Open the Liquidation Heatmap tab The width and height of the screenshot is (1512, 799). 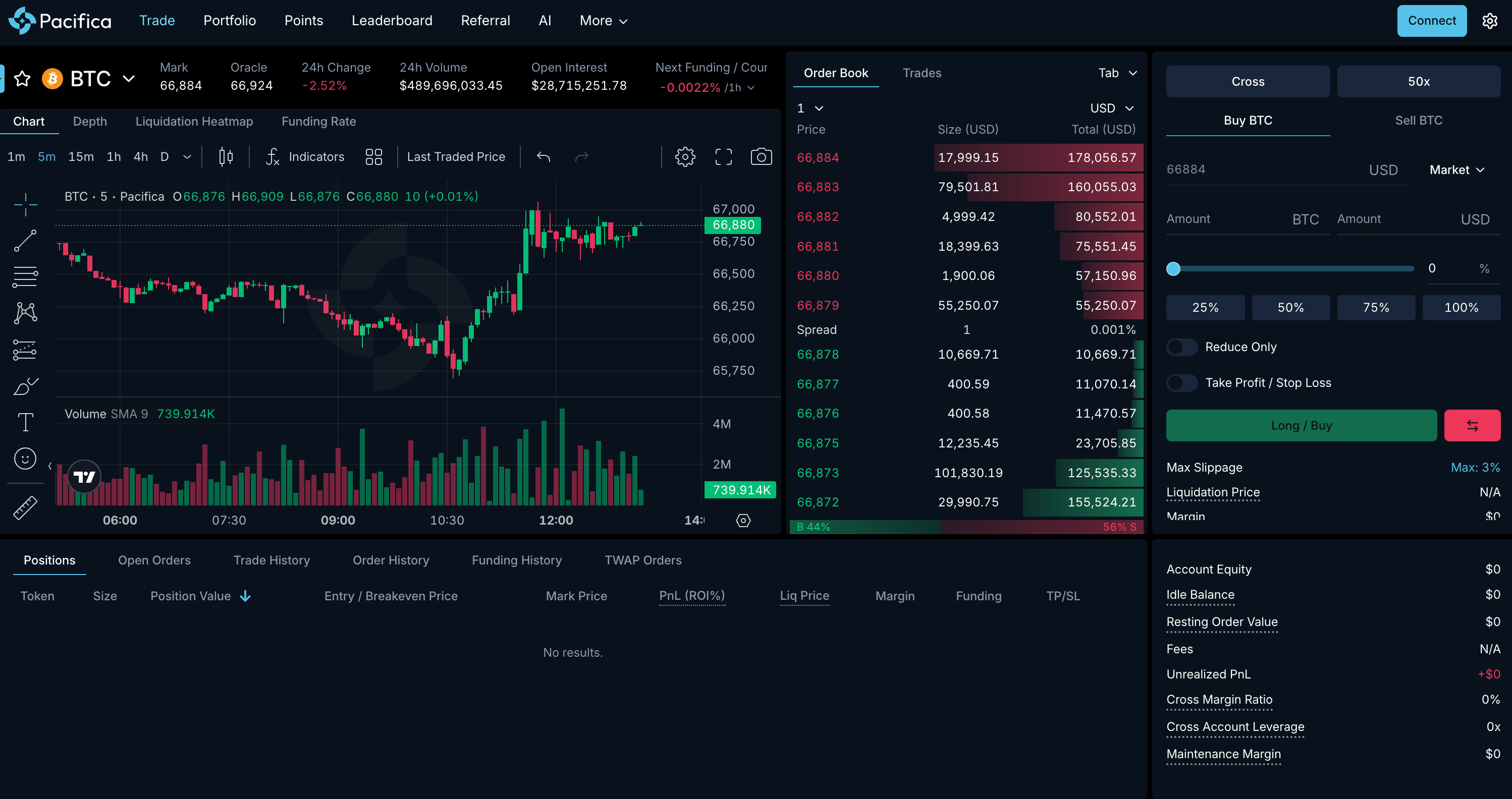[x=194, y=122]
